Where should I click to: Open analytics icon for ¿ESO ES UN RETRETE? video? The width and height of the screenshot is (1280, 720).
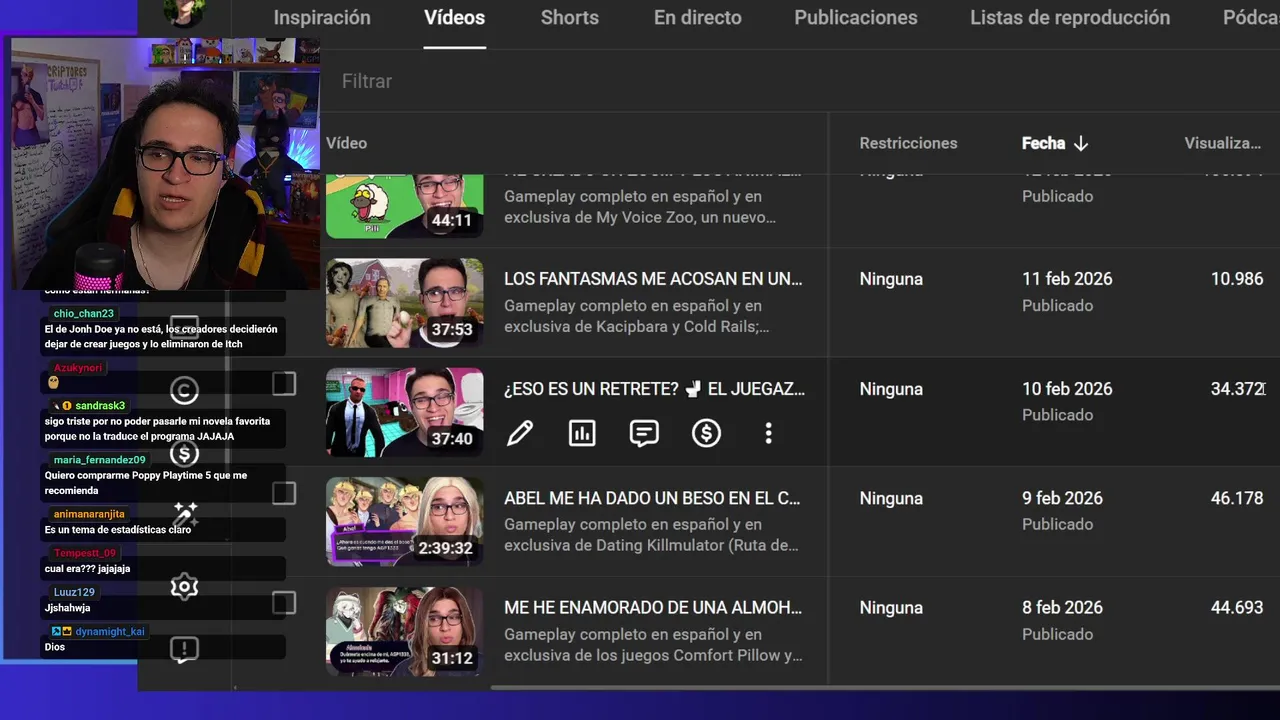click(x=582, y=433)
